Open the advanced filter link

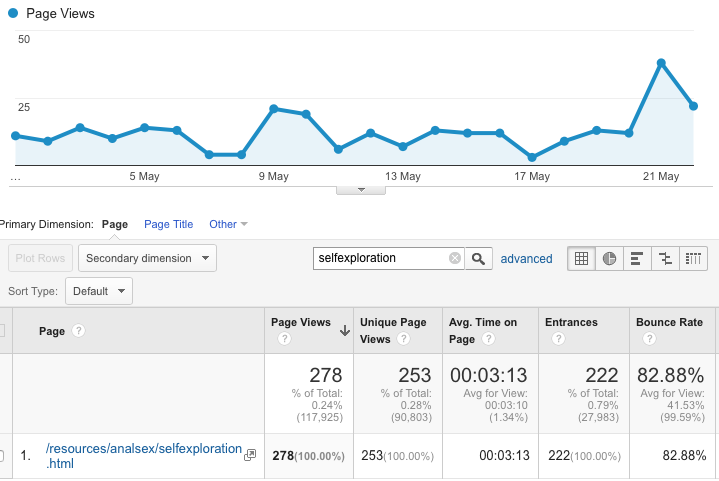coord(526,258)
